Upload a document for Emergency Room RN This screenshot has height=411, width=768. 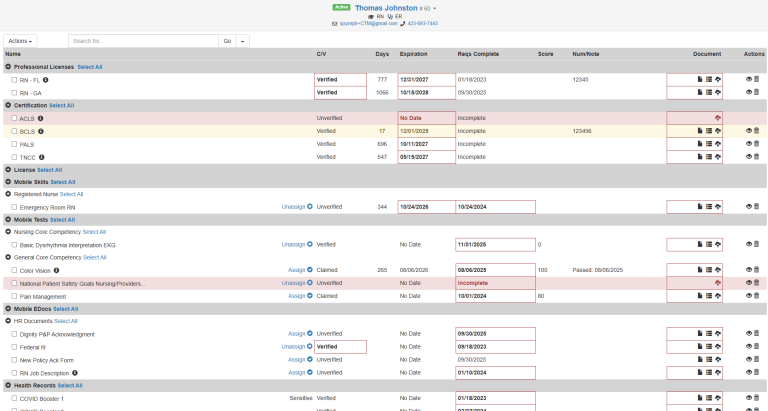[718, 207]
